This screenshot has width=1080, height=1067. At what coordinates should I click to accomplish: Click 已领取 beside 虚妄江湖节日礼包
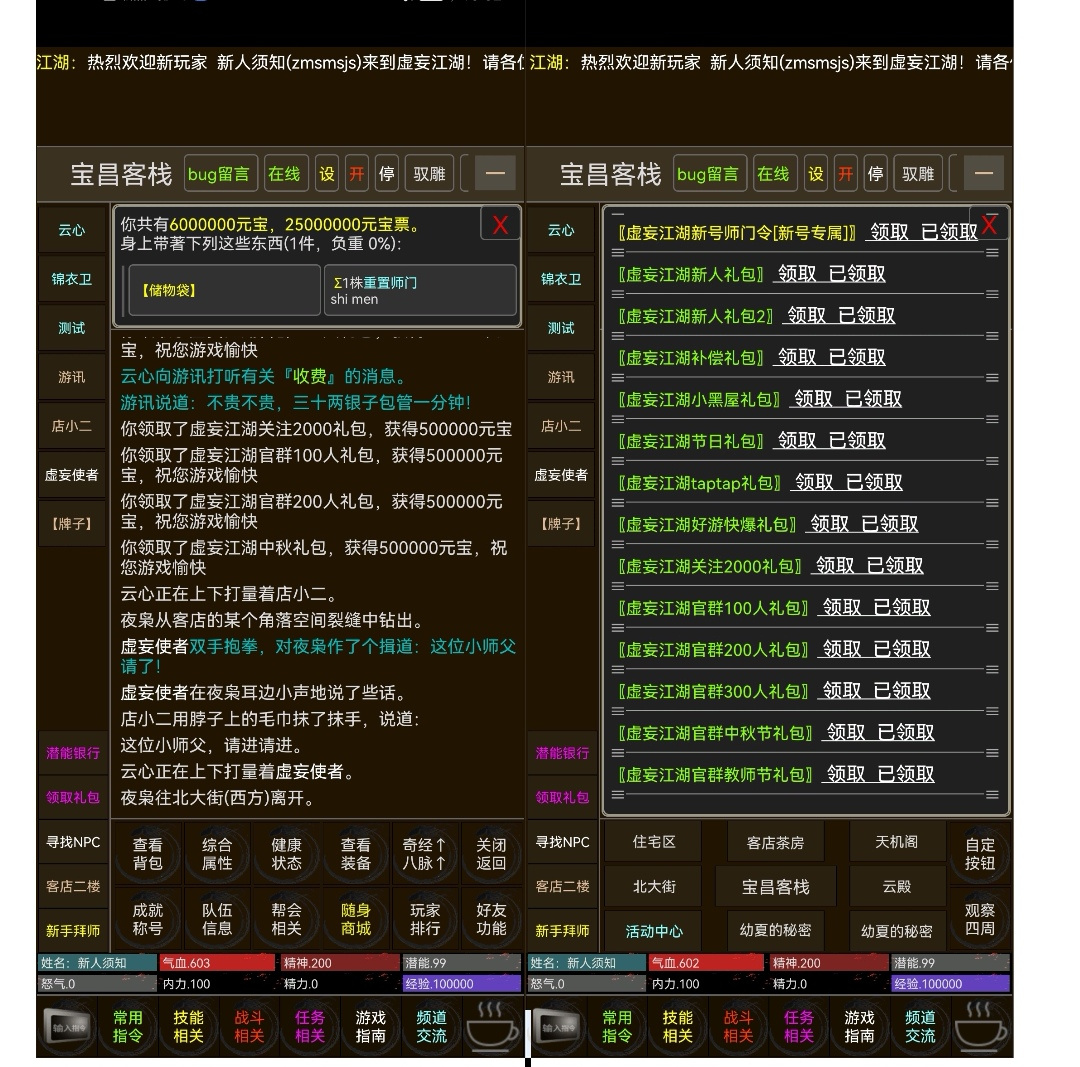click(x=857, y=440)
